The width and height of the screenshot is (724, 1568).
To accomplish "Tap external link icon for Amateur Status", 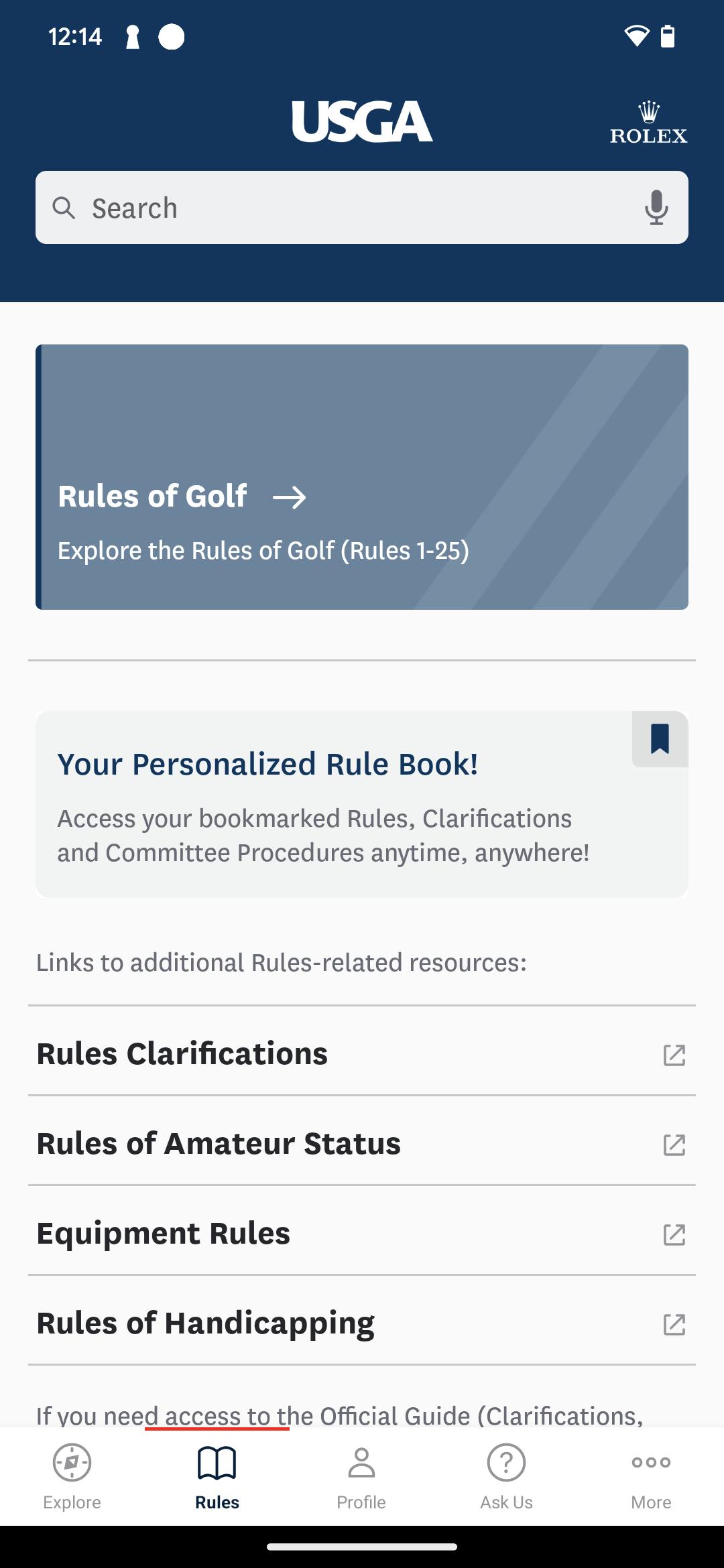I will [x=674, y=1145].
